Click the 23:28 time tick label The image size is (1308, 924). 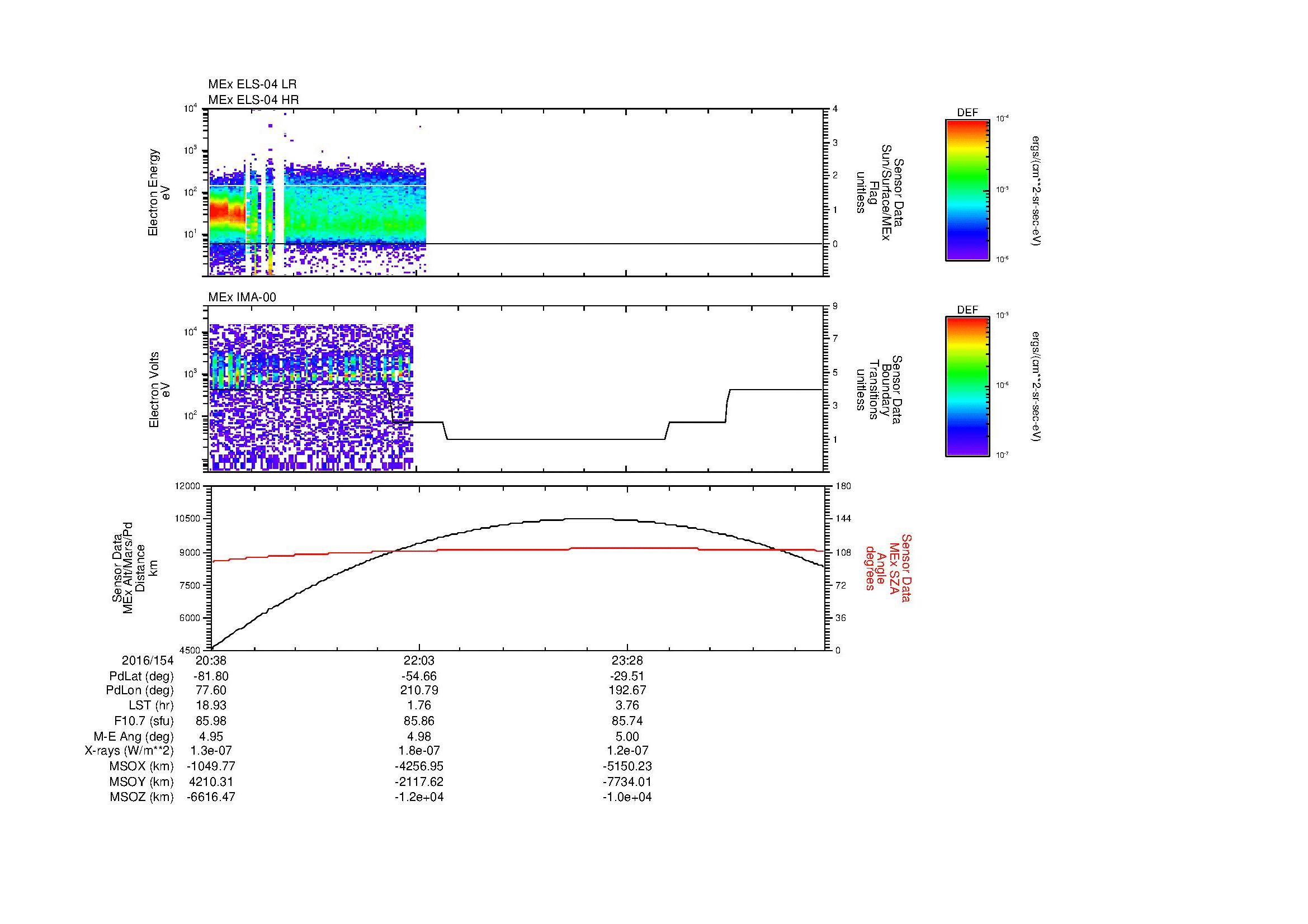click(627, 661)
